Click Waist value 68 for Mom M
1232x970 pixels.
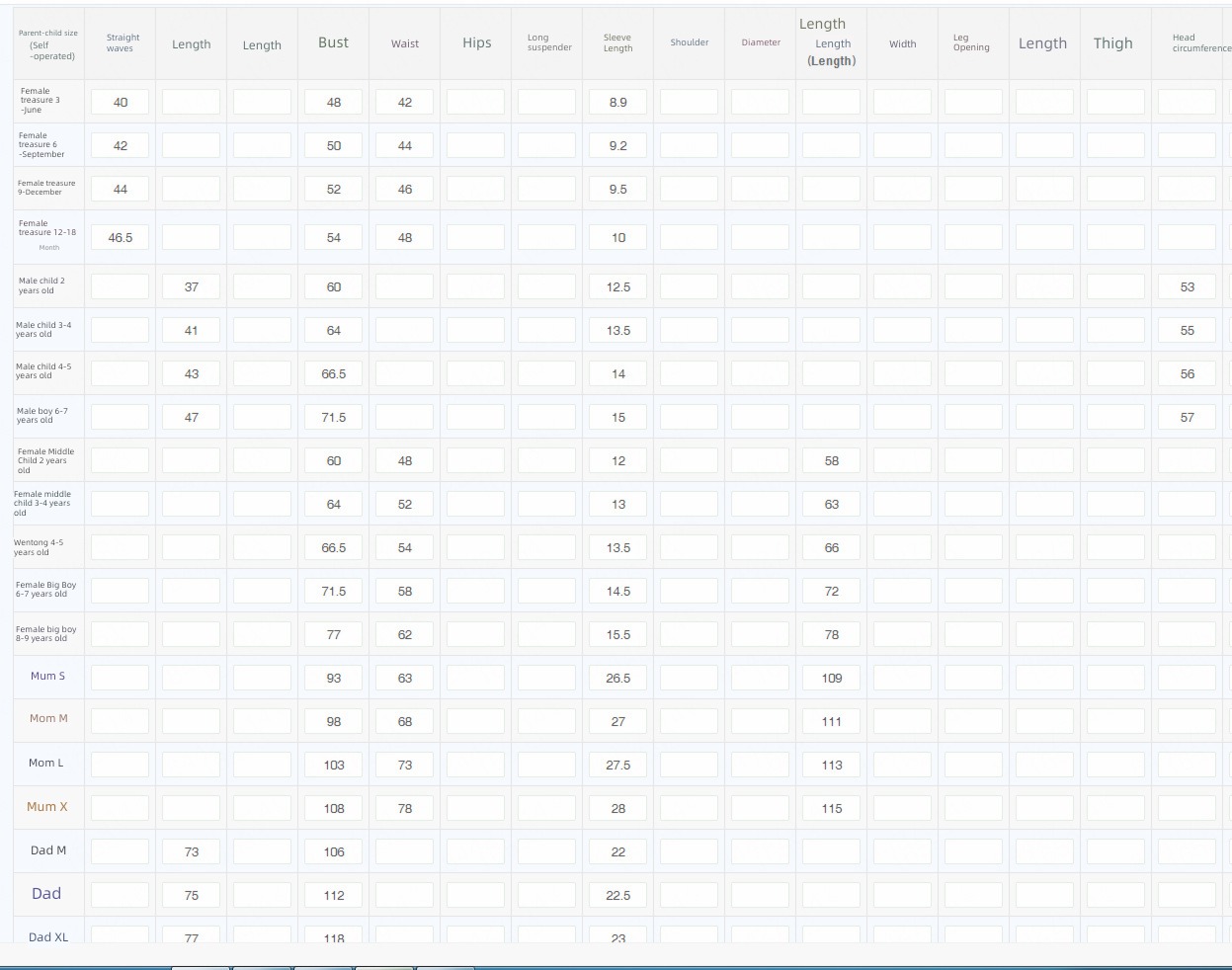[405, 721]
